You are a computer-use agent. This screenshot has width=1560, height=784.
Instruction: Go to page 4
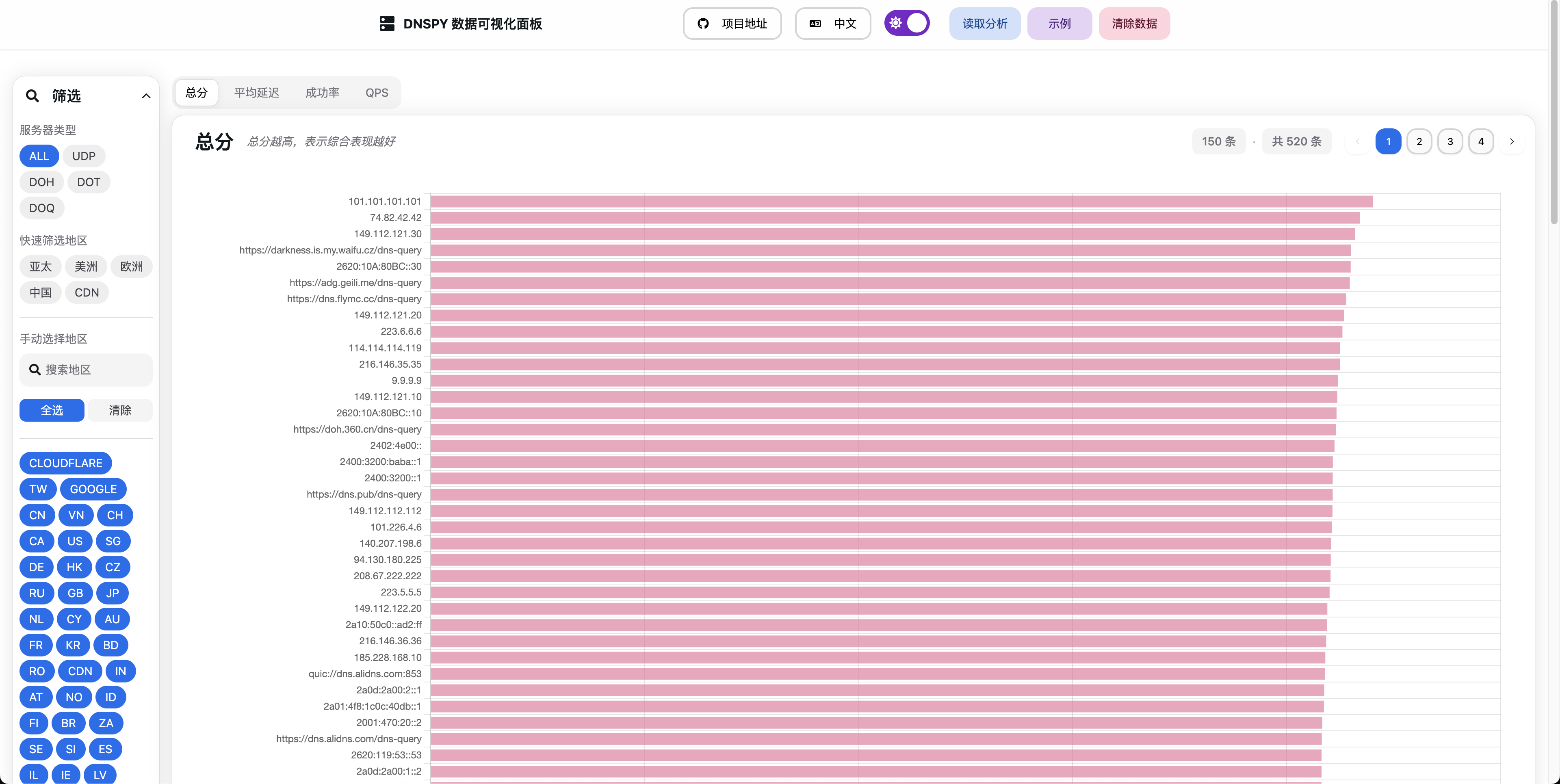[1481, 142]
